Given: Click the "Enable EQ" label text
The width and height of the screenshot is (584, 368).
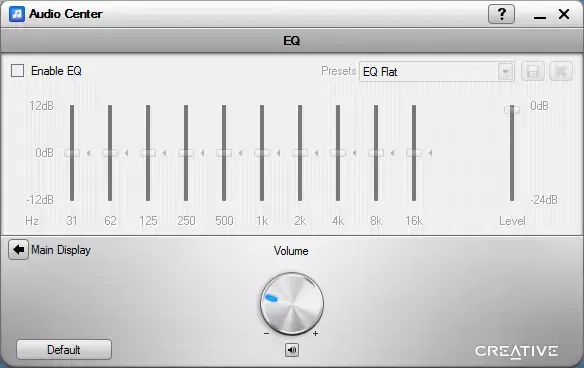Looking at the screenshot, I should point(56,71).
